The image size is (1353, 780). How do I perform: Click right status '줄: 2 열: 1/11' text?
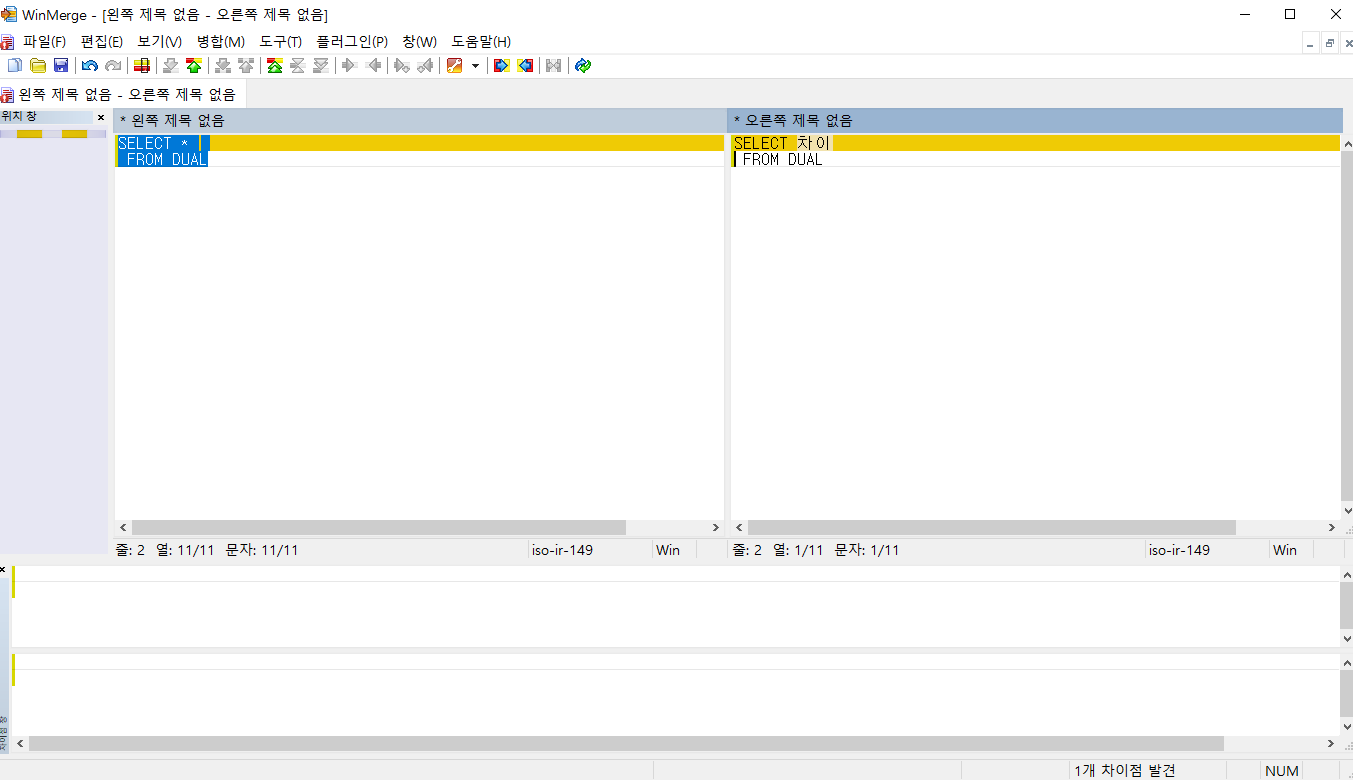click(x=815, y=550)
